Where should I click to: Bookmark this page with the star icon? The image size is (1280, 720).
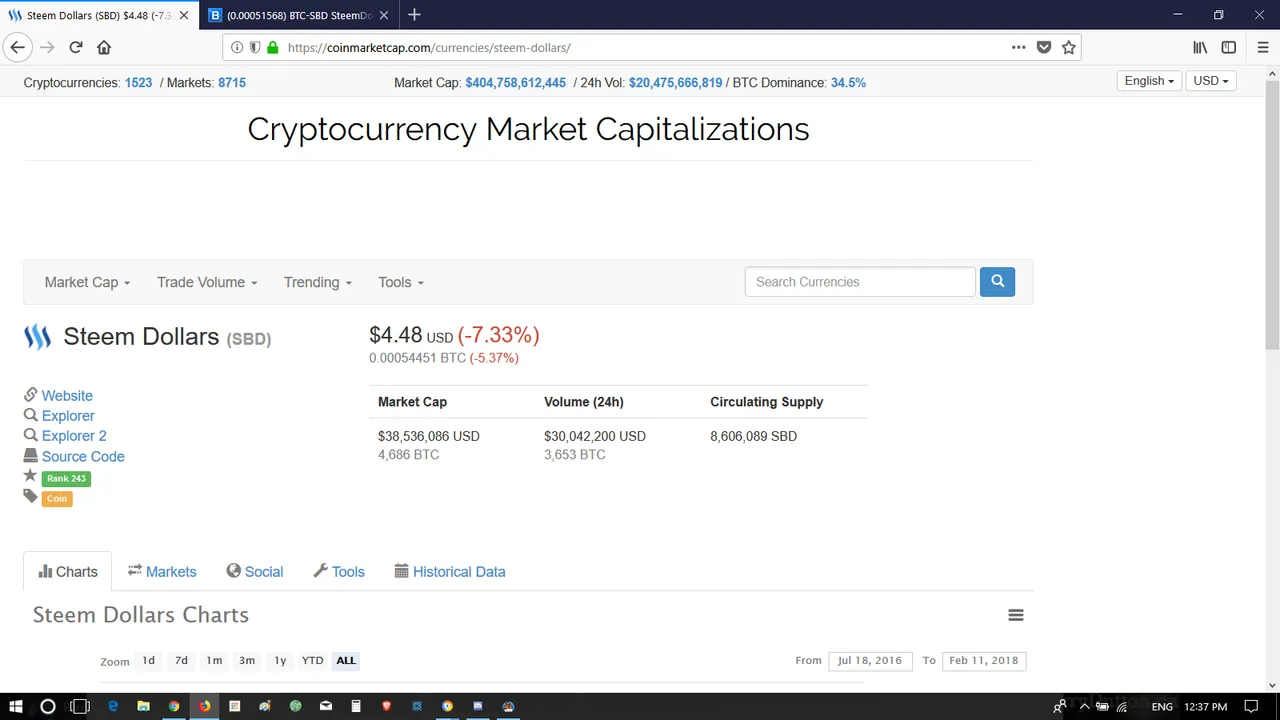(x=1069, y=47)
